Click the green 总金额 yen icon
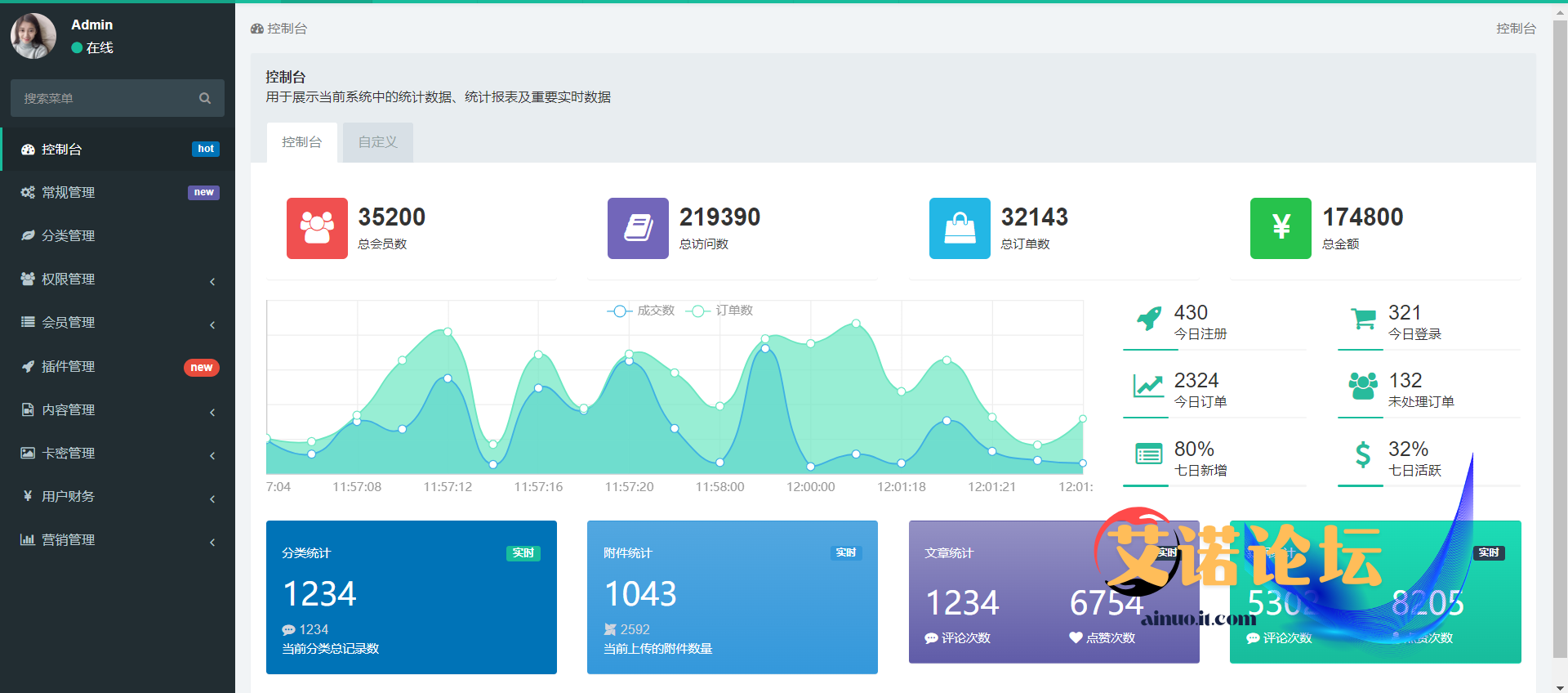The image size is (1568, 693). pos(1281,228)
